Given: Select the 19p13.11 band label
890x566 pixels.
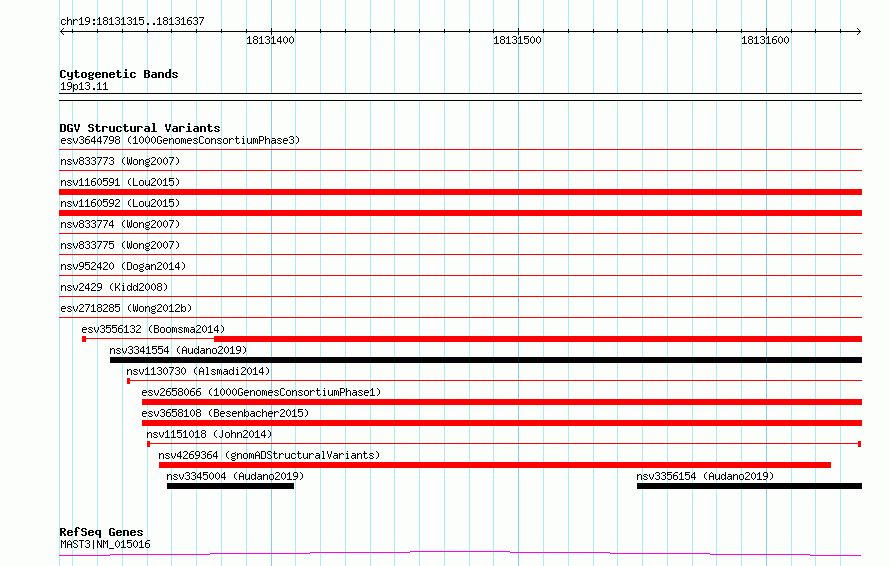Looking at the screenshot, I should 84,86.
